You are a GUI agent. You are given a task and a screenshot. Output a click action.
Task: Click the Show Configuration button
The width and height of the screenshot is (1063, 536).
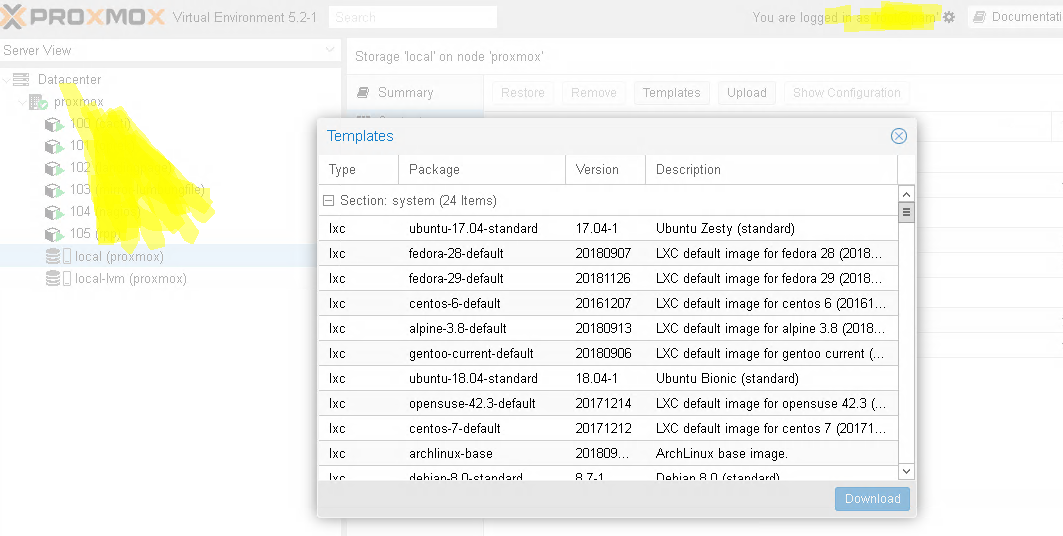pyautogui.click(x=847, y=93)
